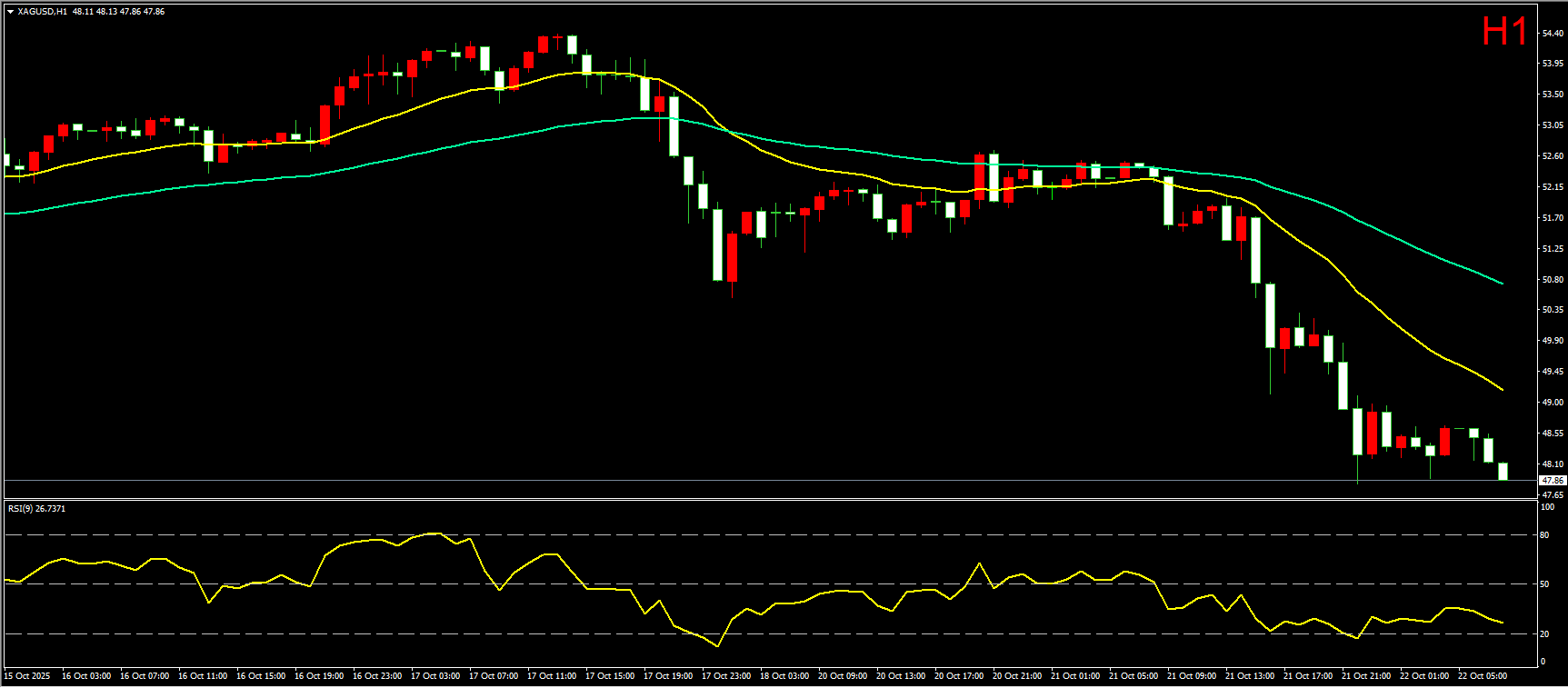Viewport: 1568px width, 688px height.
Task: Select the 15 Oct 2025 date label
Action: (27, 676)
